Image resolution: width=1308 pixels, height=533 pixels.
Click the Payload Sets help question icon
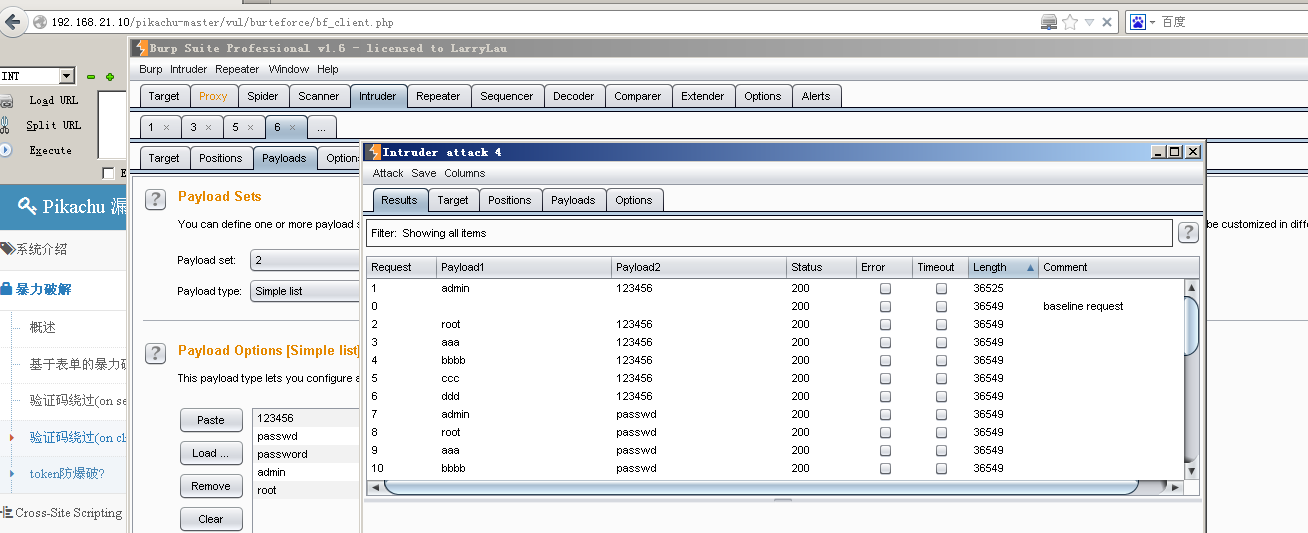(156, 199)
